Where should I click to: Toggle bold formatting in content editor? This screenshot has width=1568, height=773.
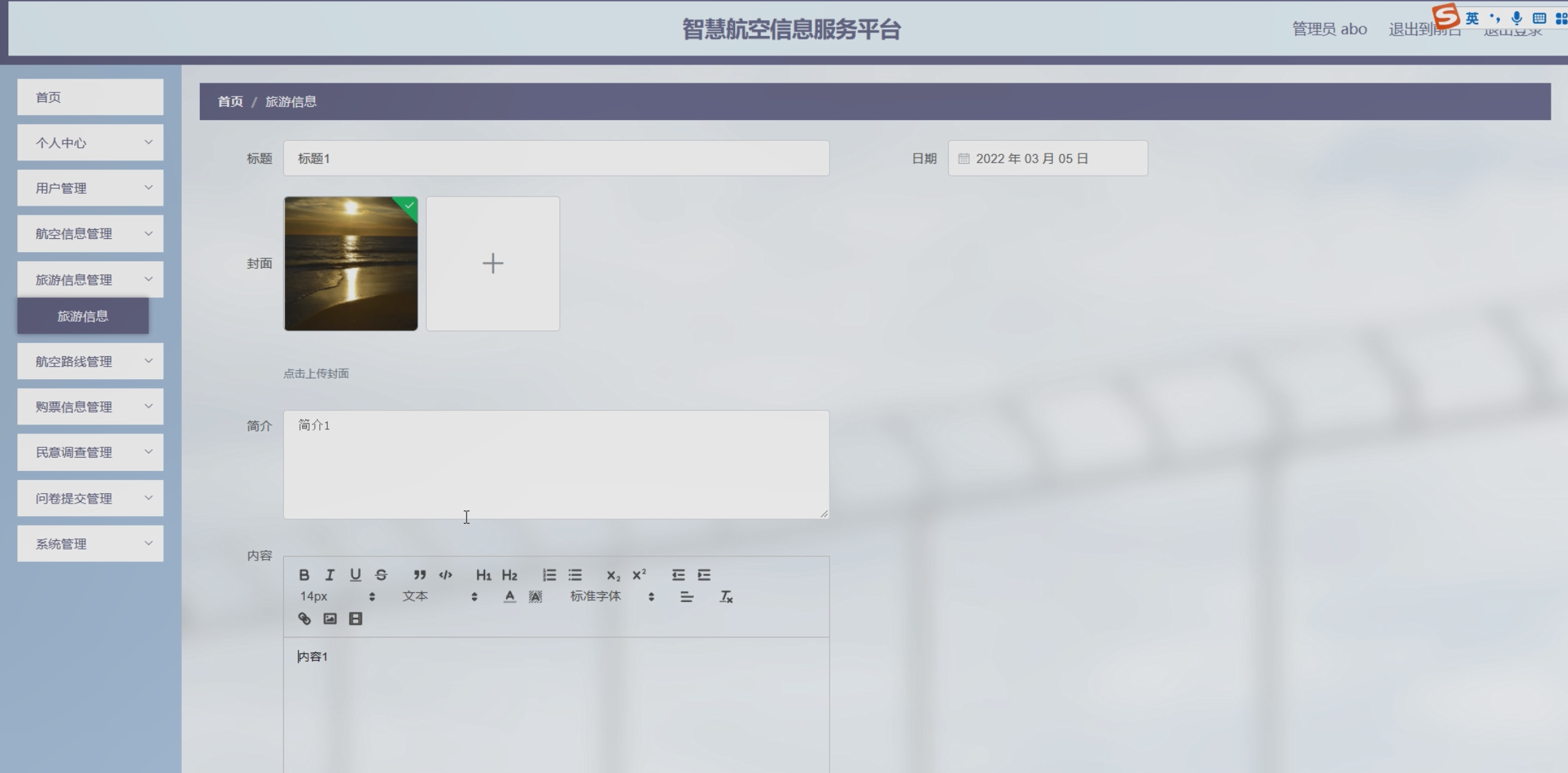pyautogui.click(x=304, y=575)
